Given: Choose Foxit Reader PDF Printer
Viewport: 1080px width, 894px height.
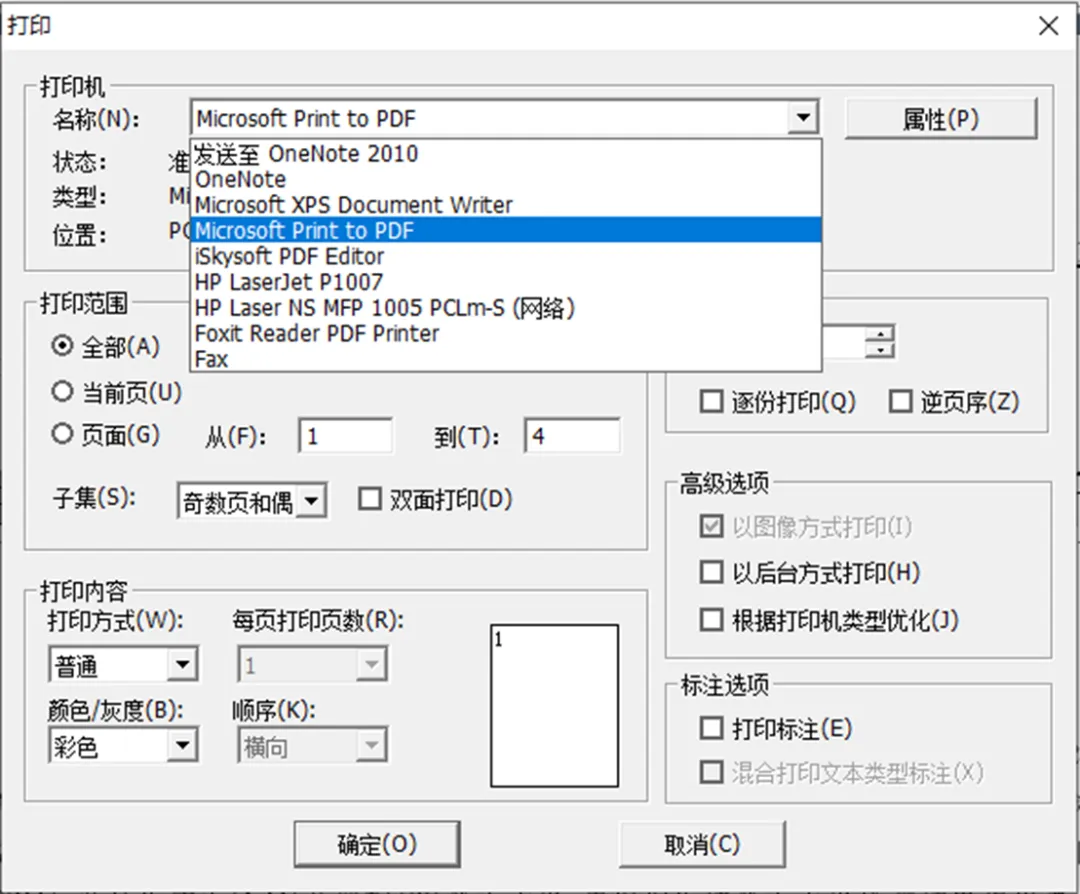Looking at the screenshot, I should [506, 333].
